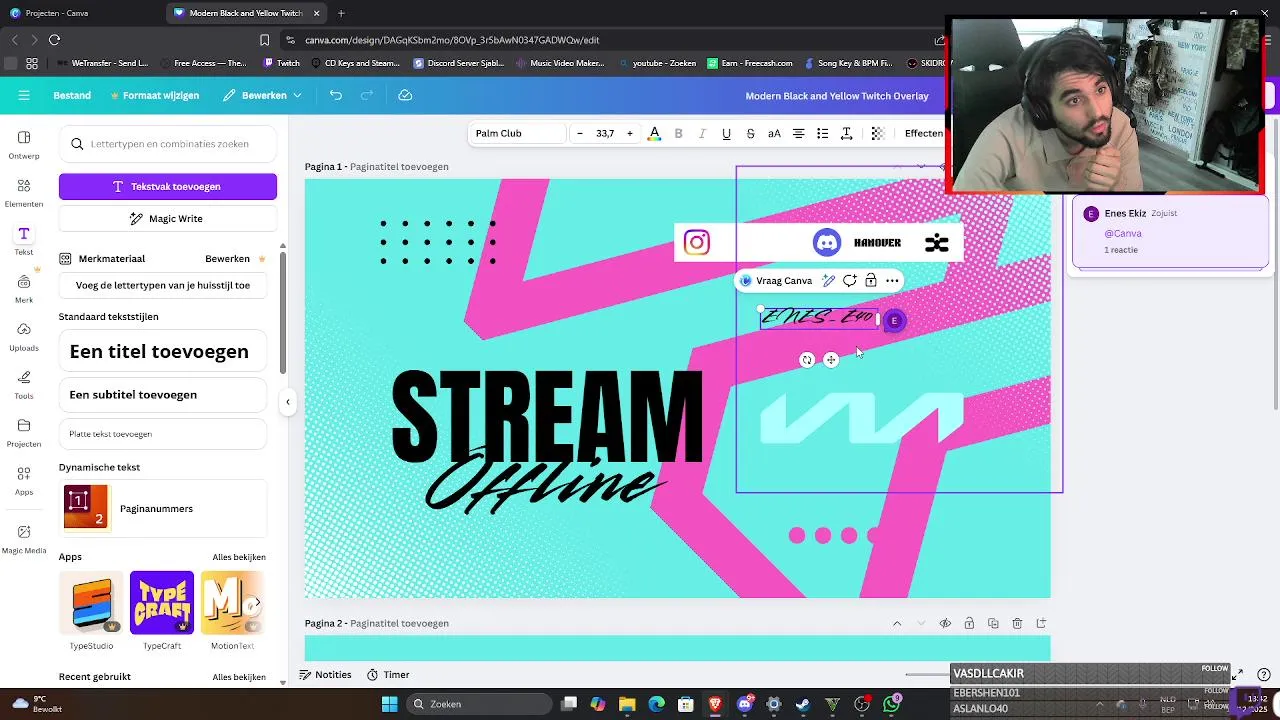Click the rotate handle below the text
This screenshot has width=1280, height=720.
807,360
